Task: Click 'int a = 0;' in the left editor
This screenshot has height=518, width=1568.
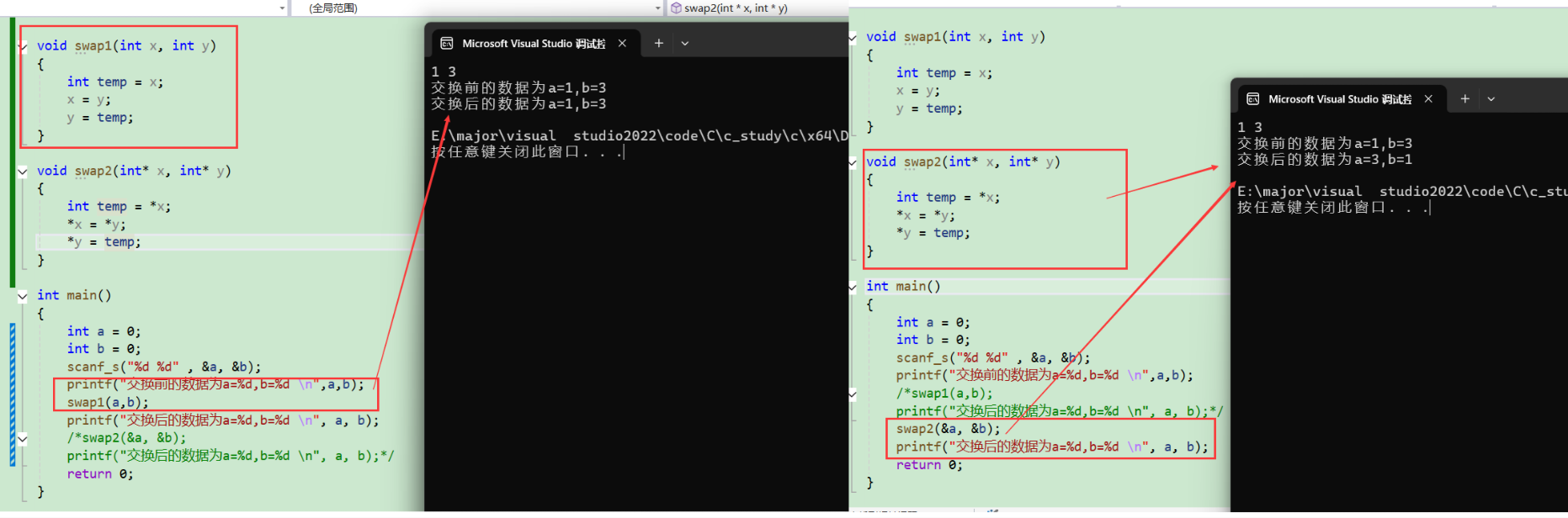Action: click(x=104, y=331)
